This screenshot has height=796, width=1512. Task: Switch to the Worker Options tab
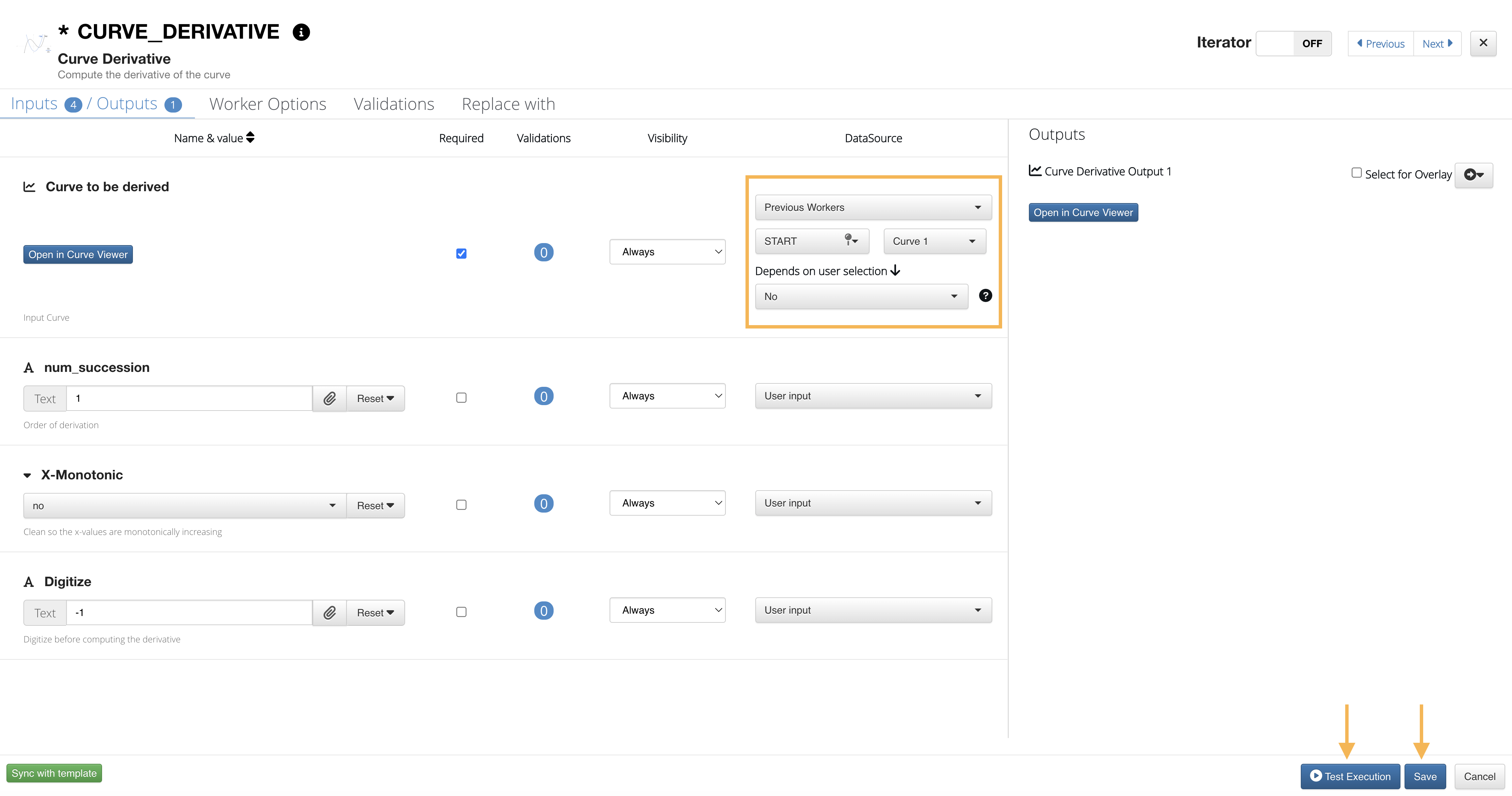(x=268, y=104)
